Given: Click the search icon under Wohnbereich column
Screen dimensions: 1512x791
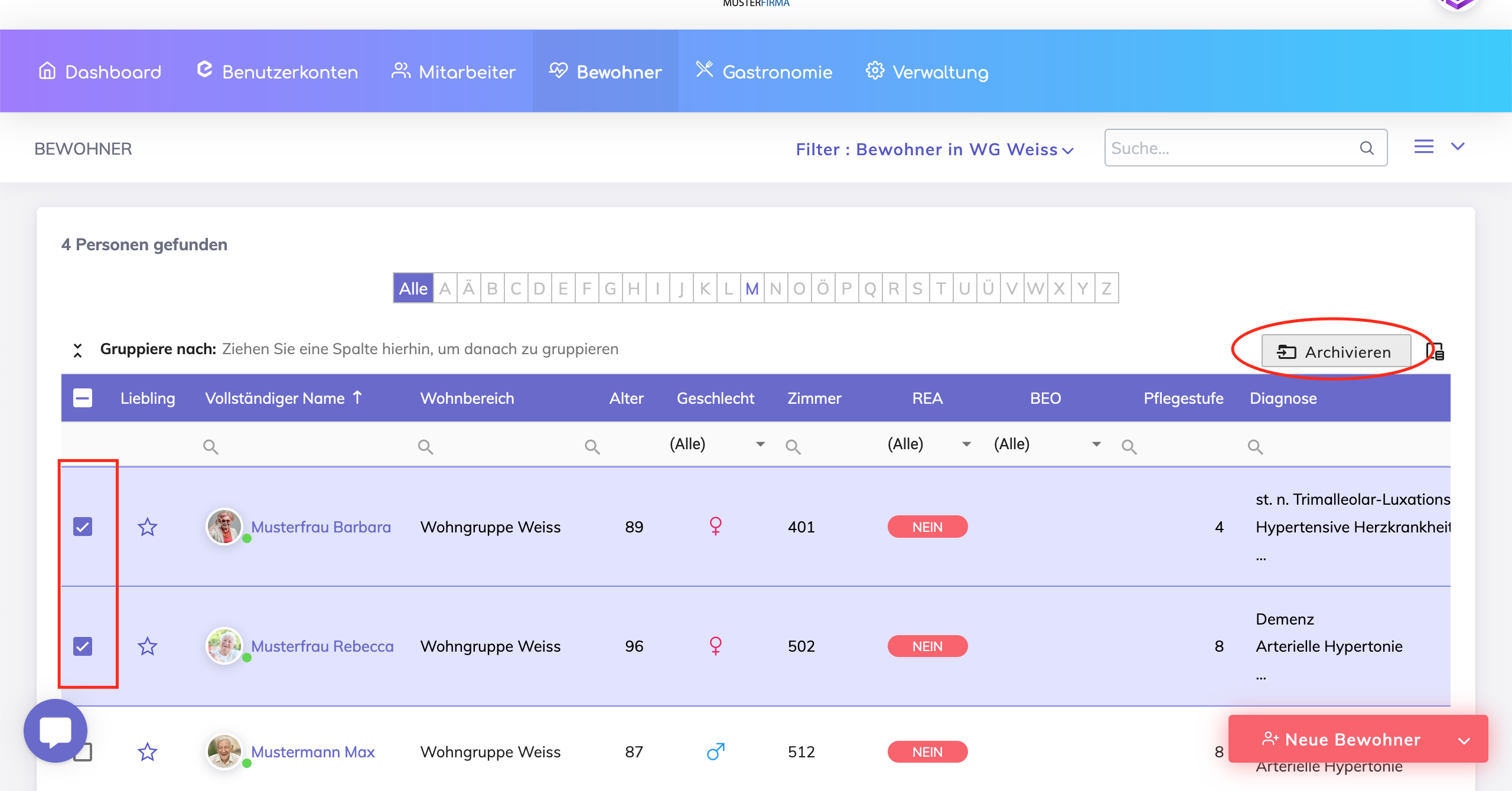Looking at the screenshot, I should (425, 447).
